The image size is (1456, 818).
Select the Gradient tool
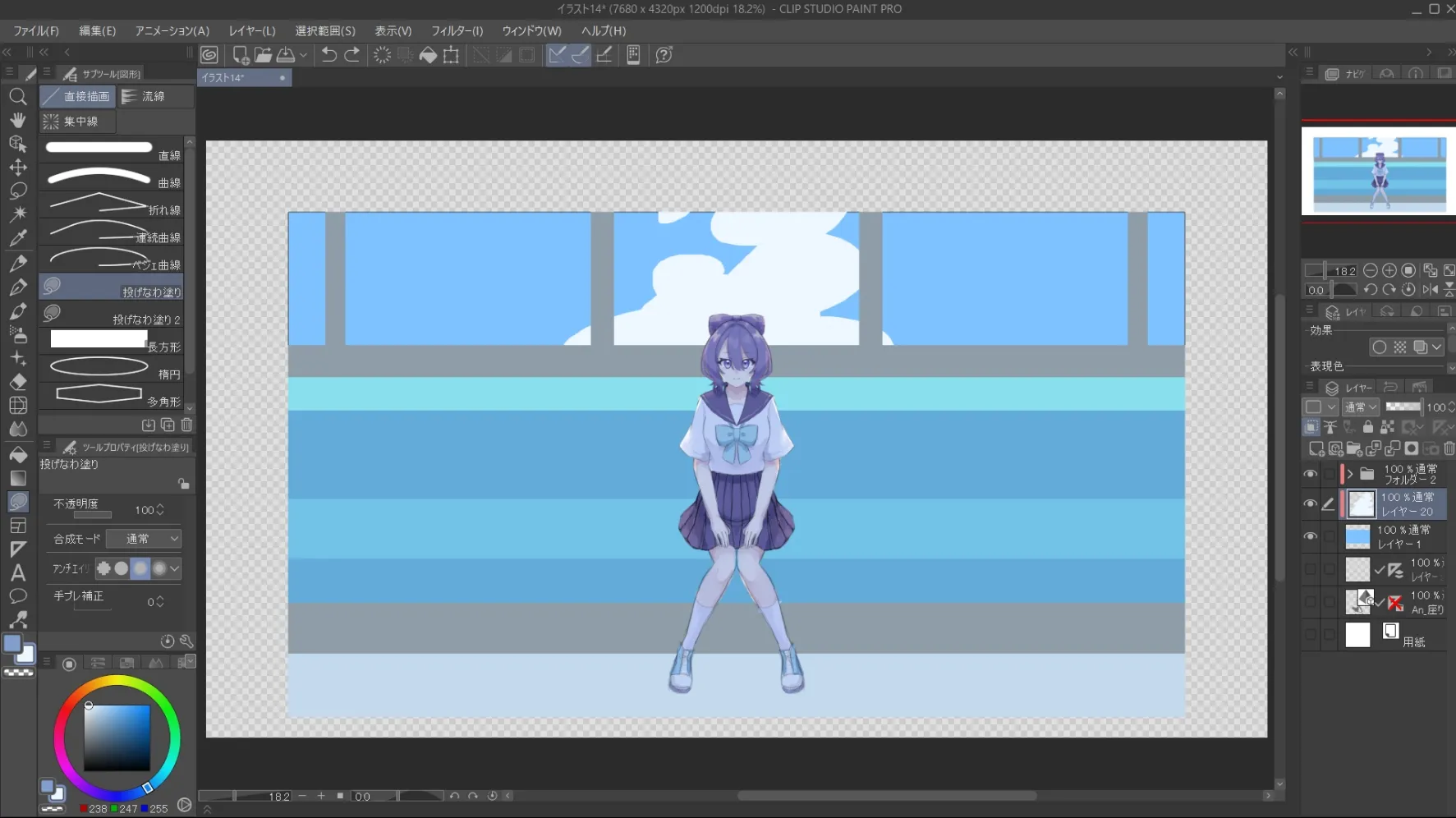[17, 478]
